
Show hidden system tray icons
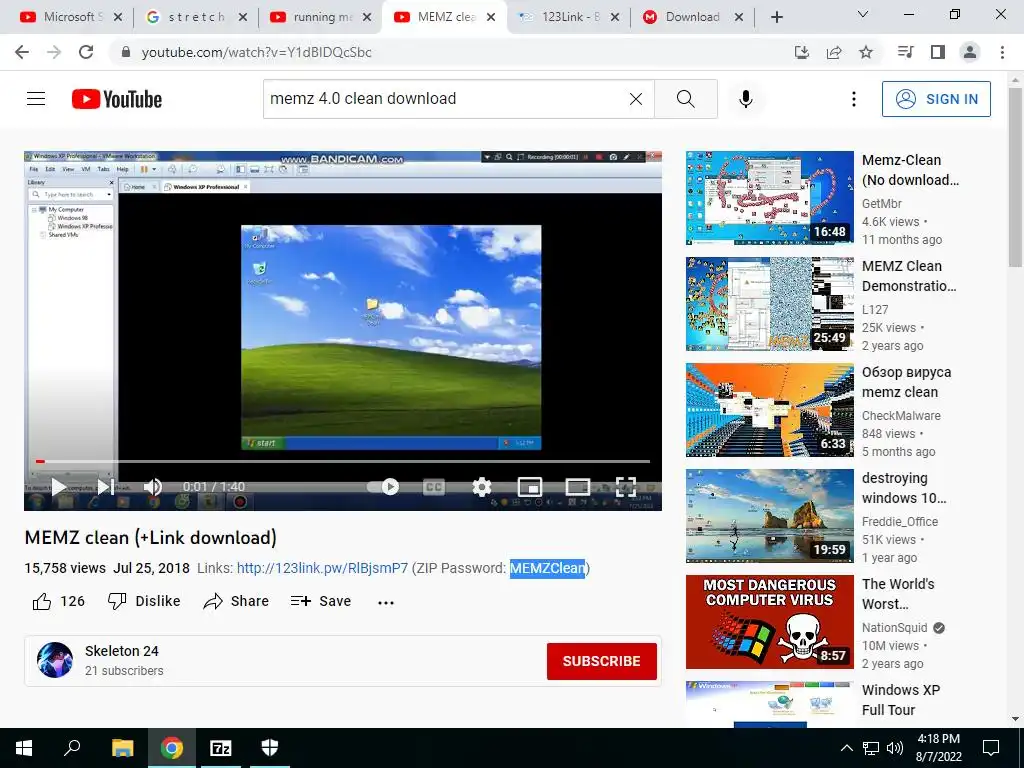coord(846,748)
